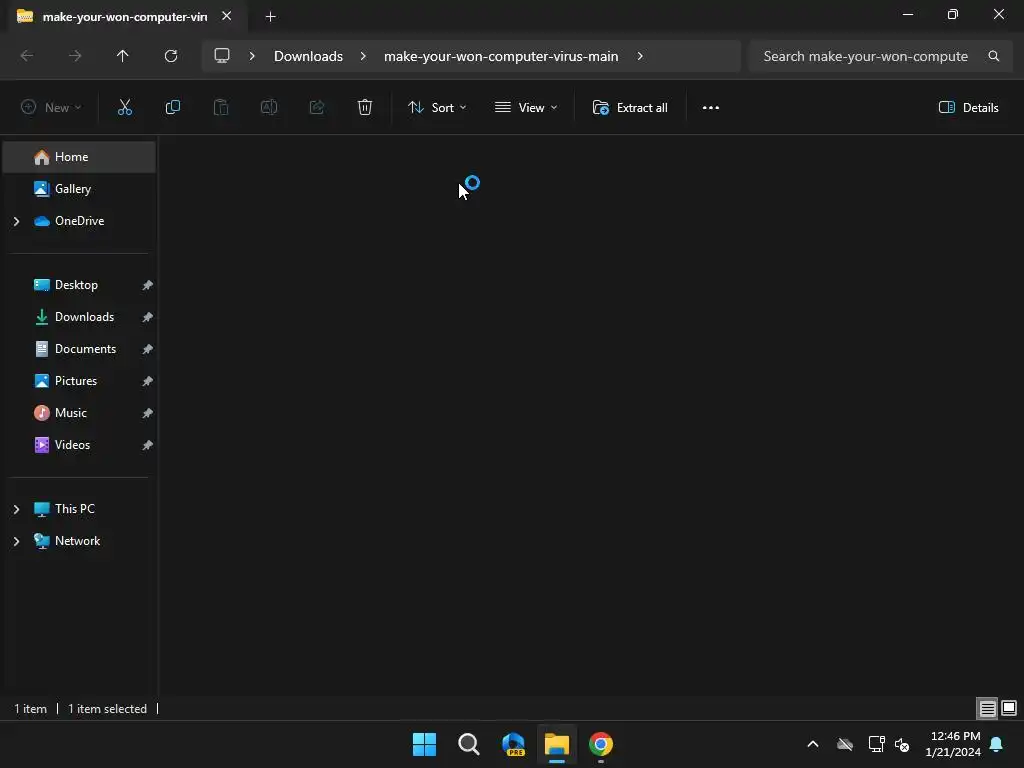The width and height of the screenshot is (1024, 768).
Task: Open taskbar Search
Action: [x=469, y=744]
